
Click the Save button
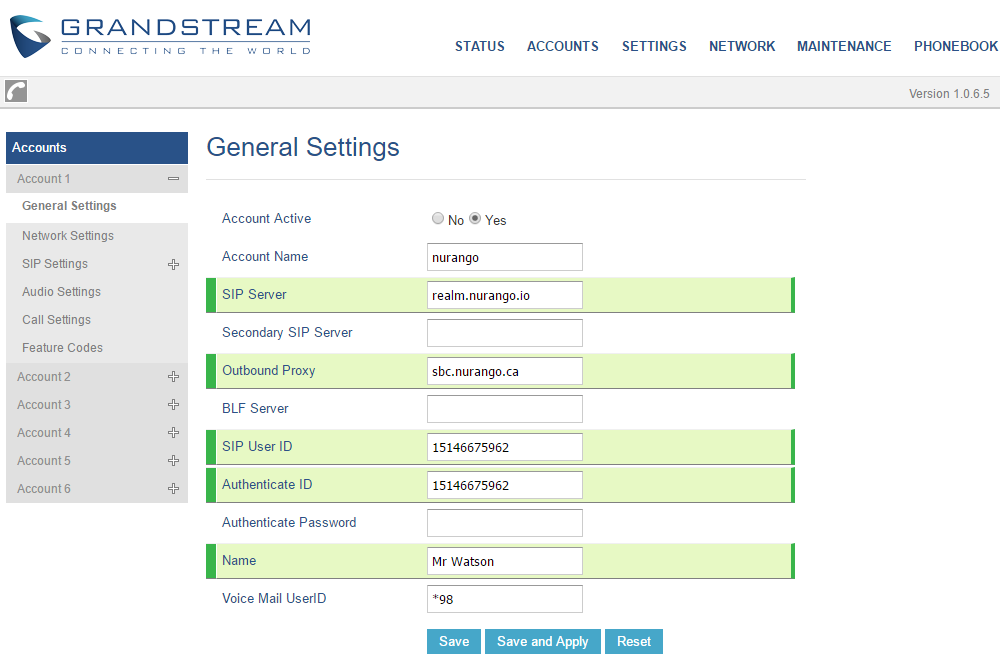click(454, 641)
